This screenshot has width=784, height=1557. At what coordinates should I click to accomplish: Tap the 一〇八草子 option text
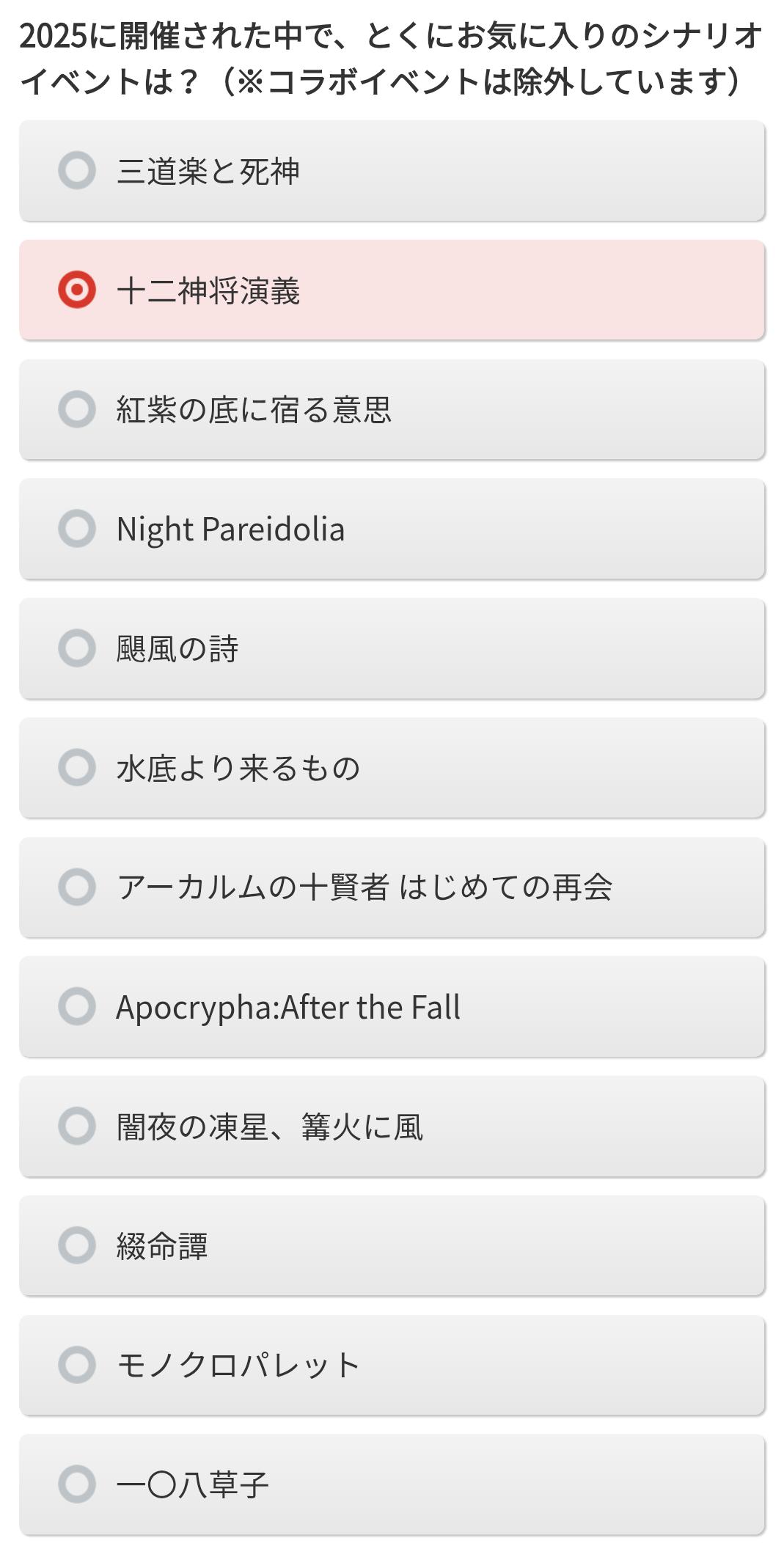point(193,1485)
